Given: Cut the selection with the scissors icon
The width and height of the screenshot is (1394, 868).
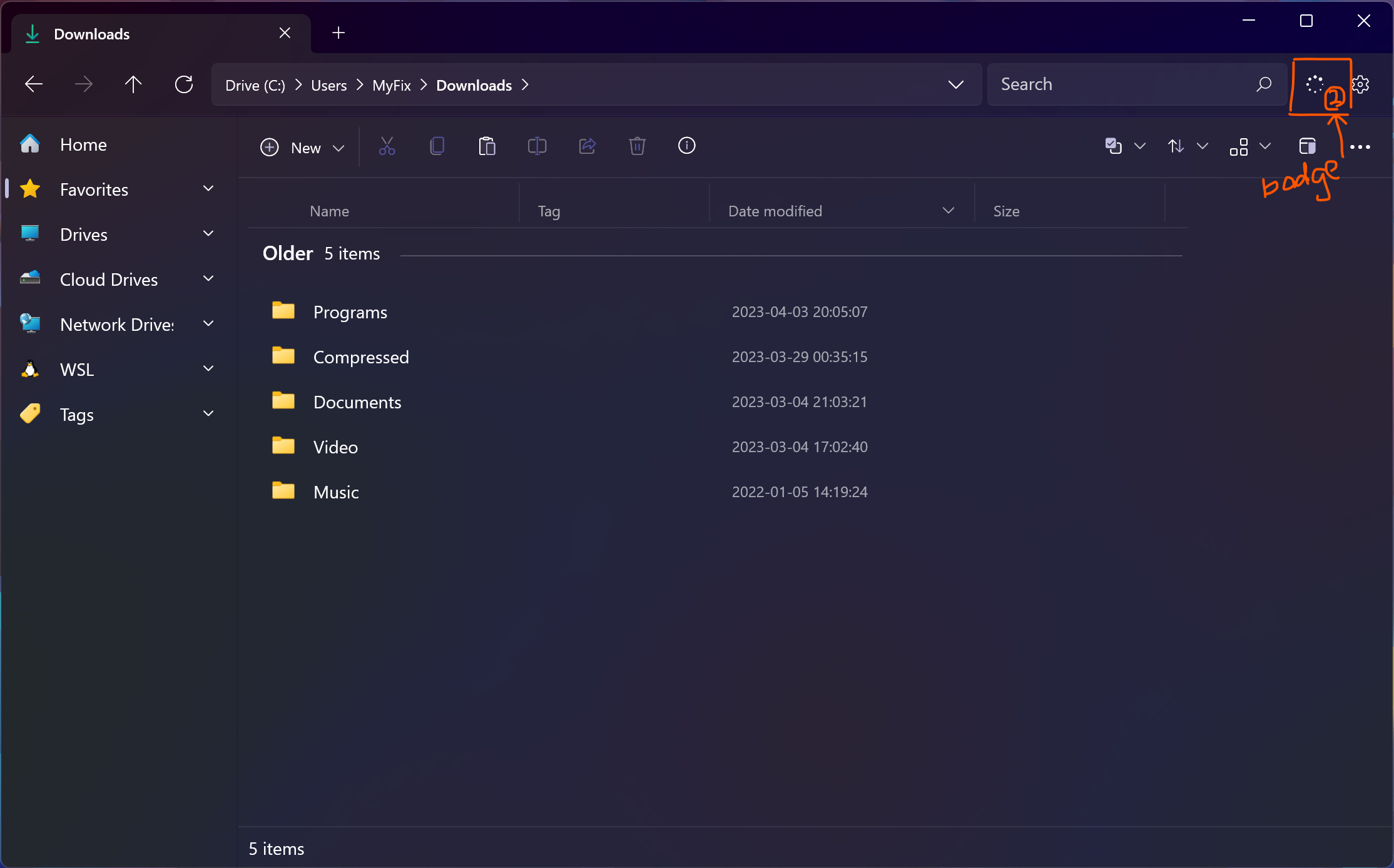Looking at the screenshot, I should pos(387,146).
